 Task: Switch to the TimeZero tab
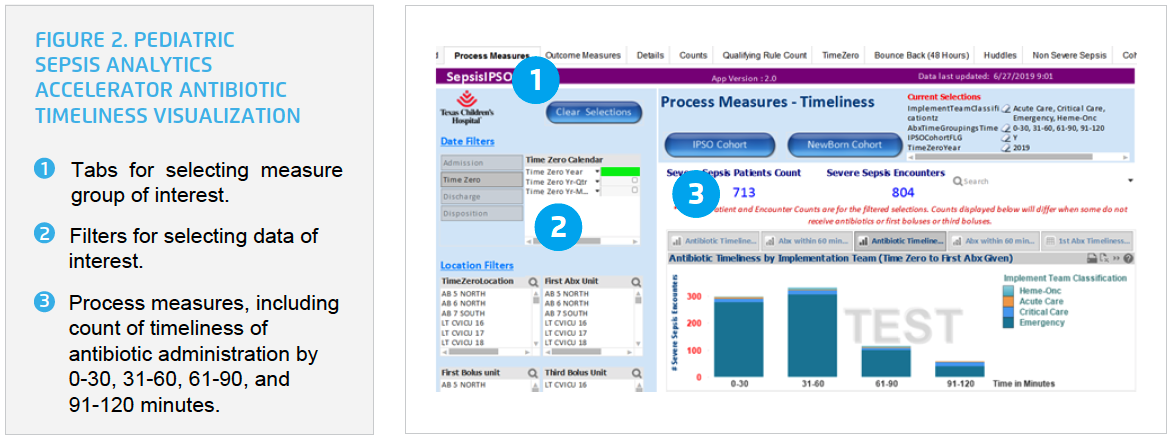click(x=841, y=55)
